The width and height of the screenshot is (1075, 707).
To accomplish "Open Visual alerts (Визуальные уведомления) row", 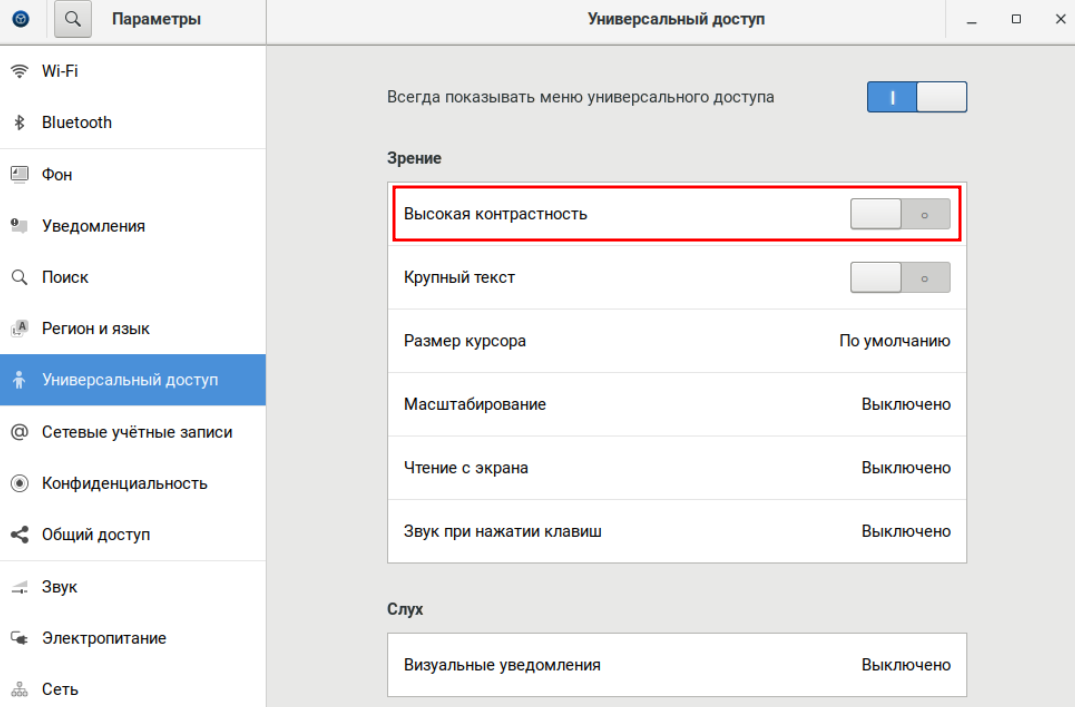I will tap(676, 665).
